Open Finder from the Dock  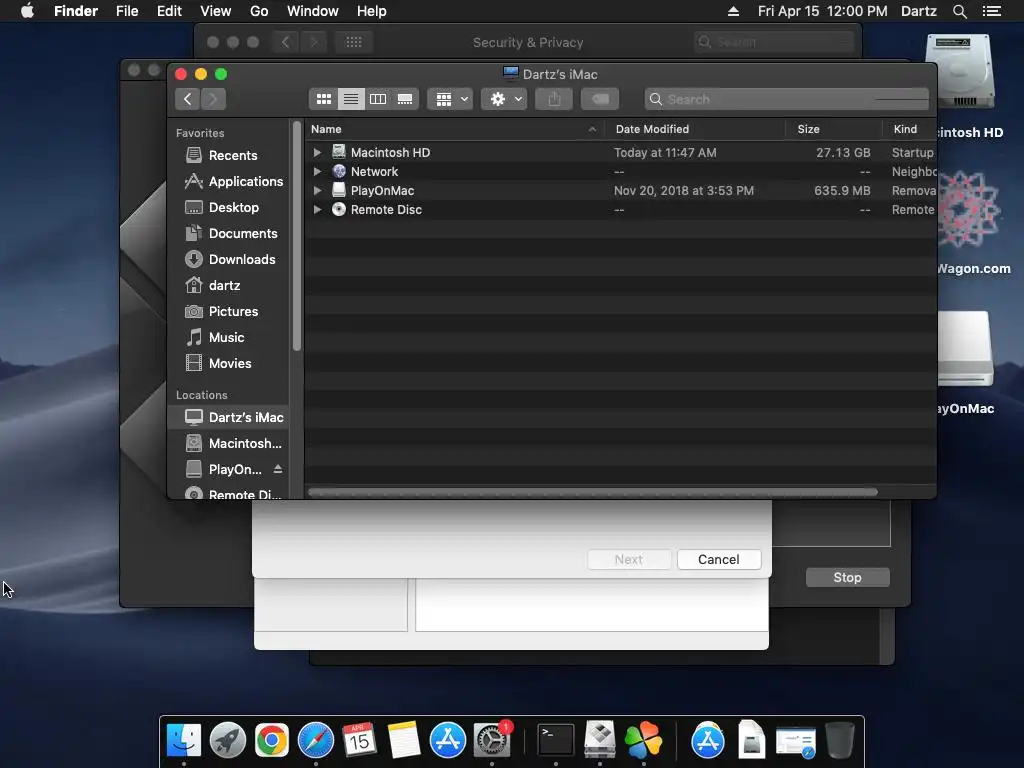point(184,740)
